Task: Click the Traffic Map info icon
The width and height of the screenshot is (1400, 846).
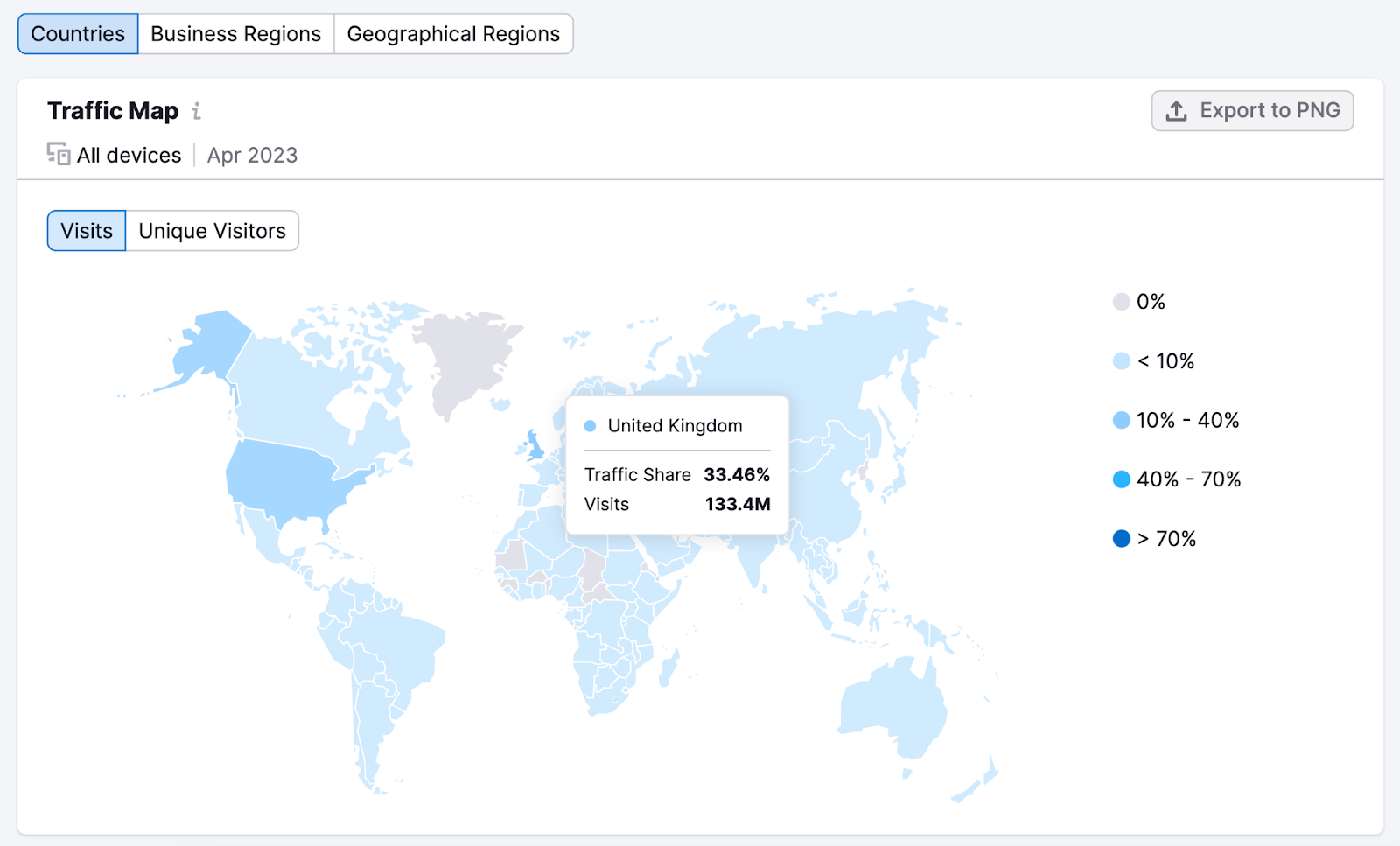Action: tap(197, 111)
